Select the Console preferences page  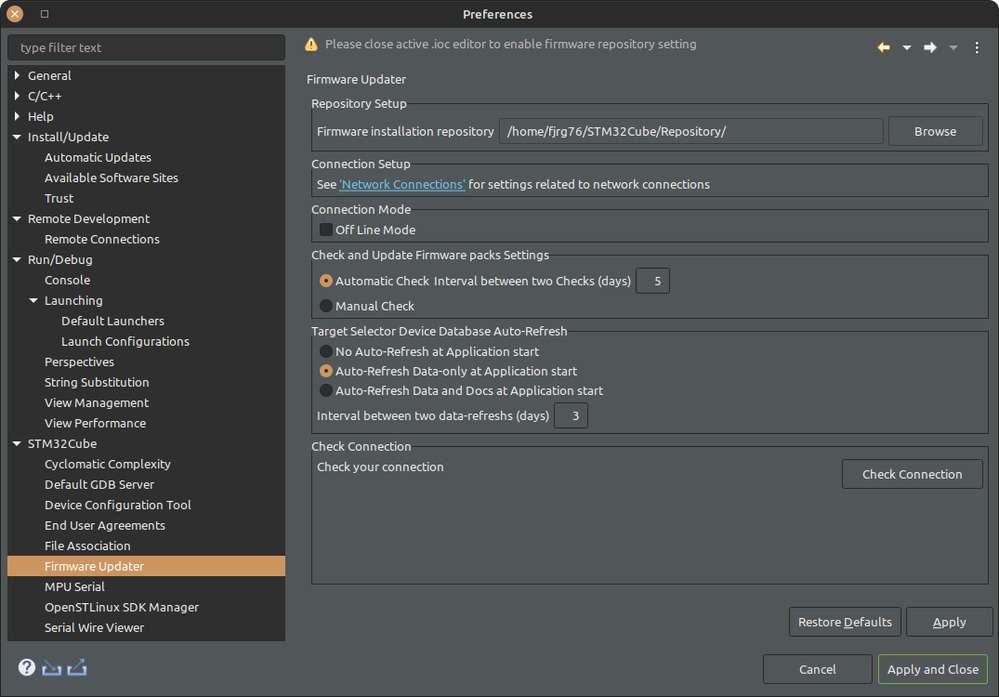tap(67, 280)
